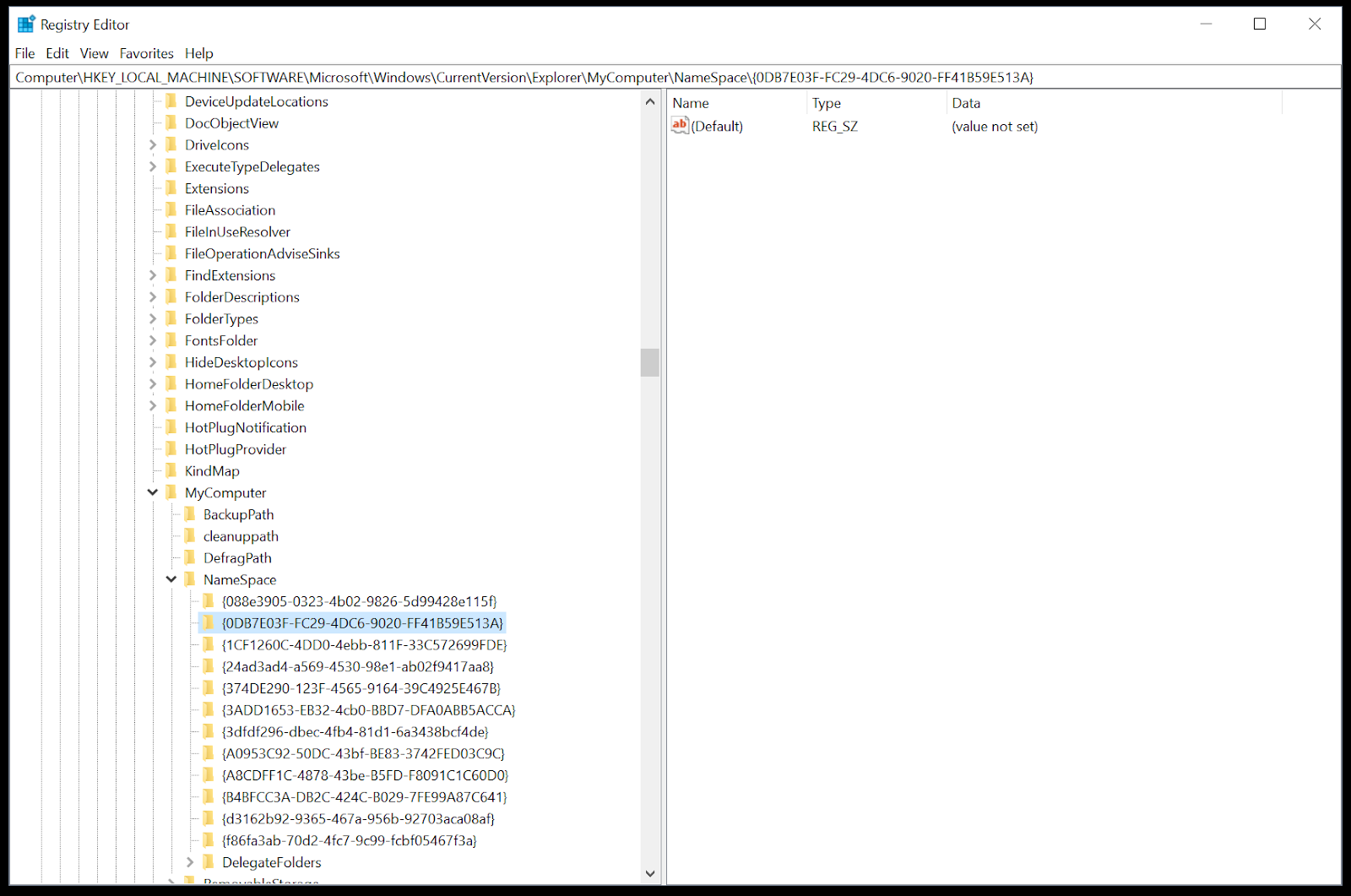
Task: Click the folder icon beside {1CF1260C-4DD0-4ebb-811F-33C572699FDE}
Action: [209, 645]
